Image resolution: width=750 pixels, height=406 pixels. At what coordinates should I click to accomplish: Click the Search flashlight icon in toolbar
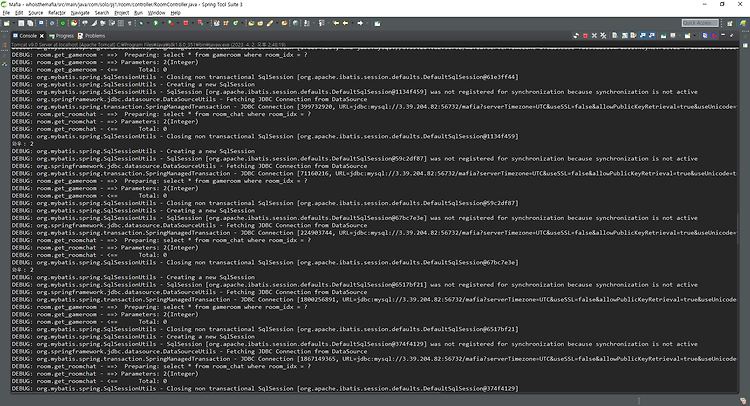269,23
